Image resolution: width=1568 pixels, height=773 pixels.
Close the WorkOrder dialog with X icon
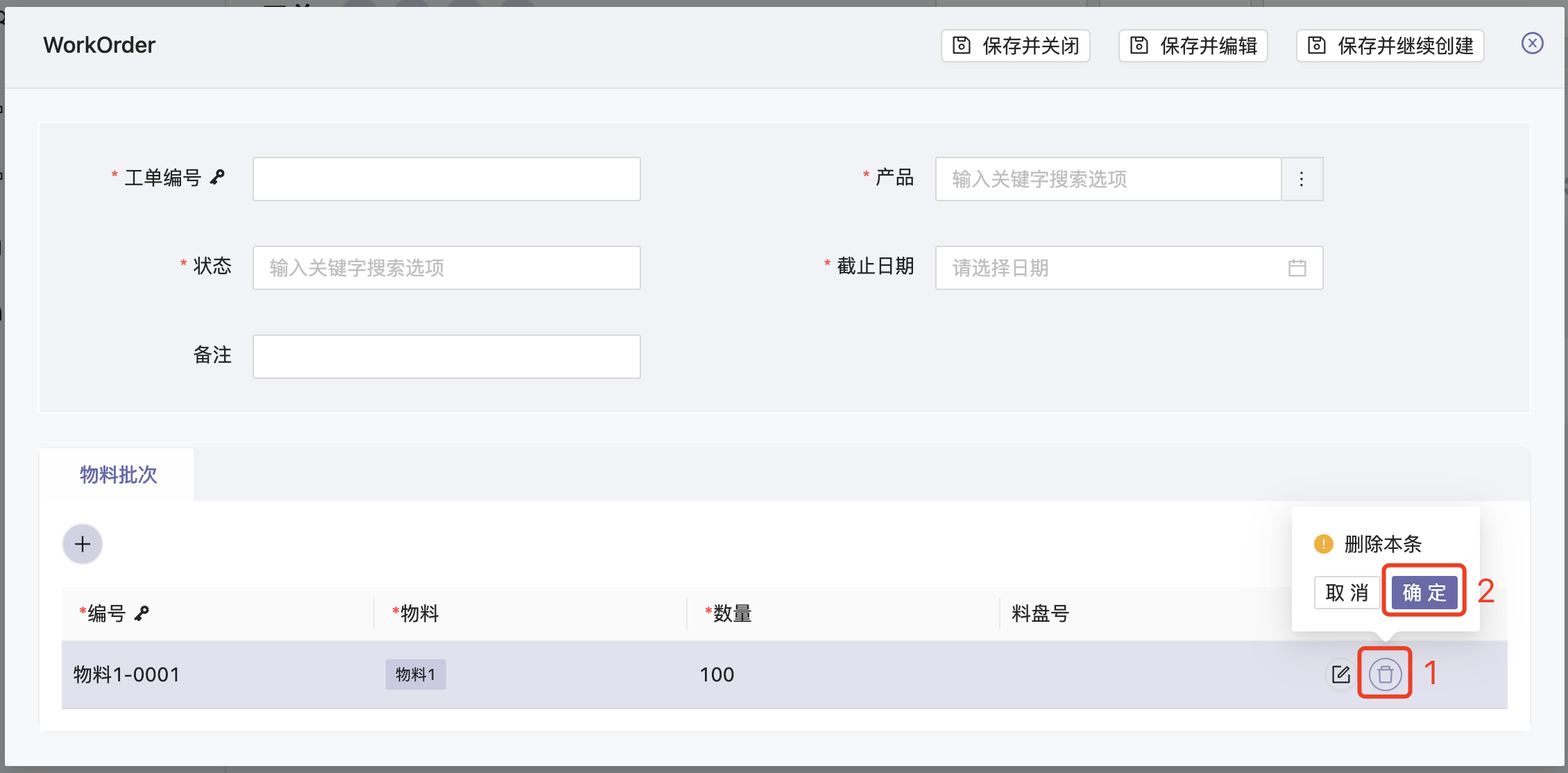pyautogui.click(x=1532, y=44)
